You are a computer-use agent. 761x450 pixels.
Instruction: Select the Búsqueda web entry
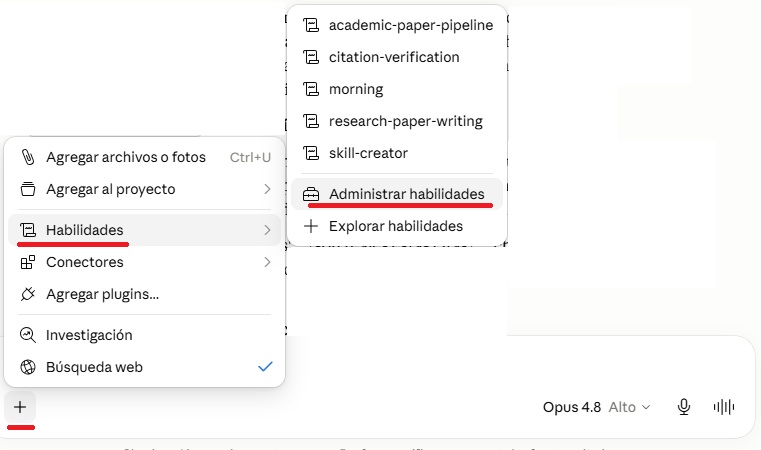point(145,367)
